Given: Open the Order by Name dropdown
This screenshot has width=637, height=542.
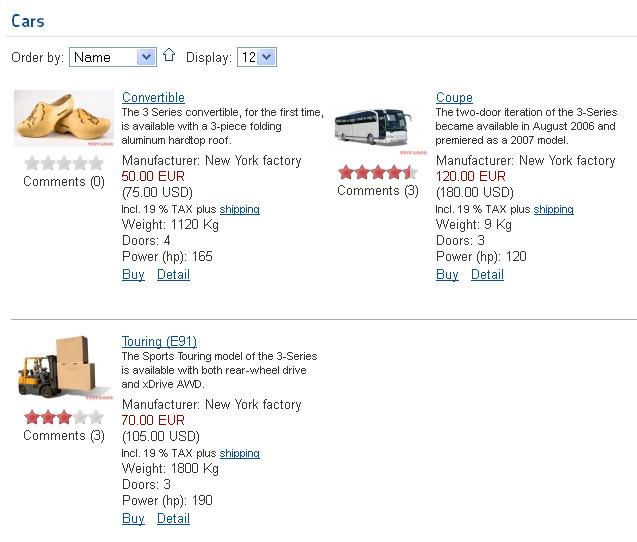Looking at the screenshot, I should pos(112,57).
